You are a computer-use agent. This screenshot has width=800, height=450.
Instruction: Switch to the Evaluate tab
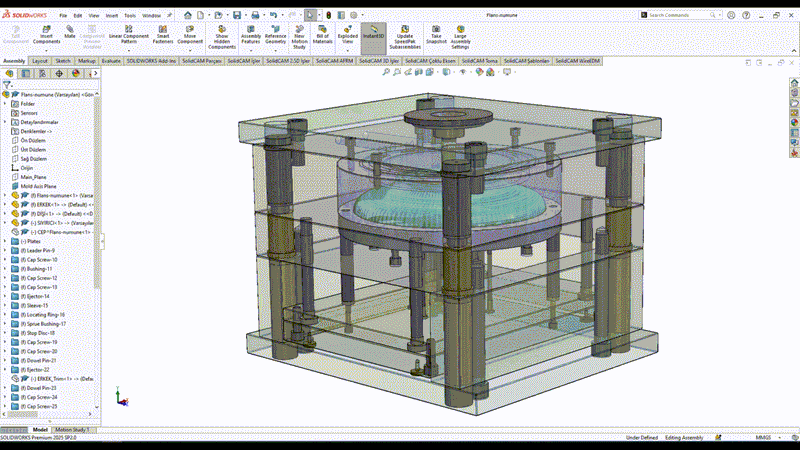(x=111, y=61)
